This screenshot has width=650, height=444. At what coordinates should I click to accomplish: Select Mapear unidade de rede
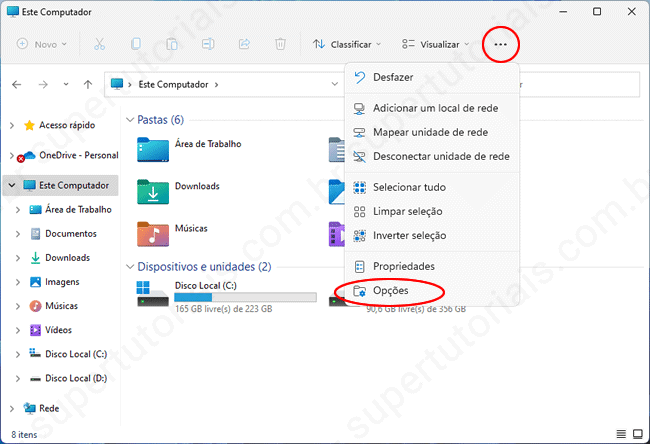point(430,132)
